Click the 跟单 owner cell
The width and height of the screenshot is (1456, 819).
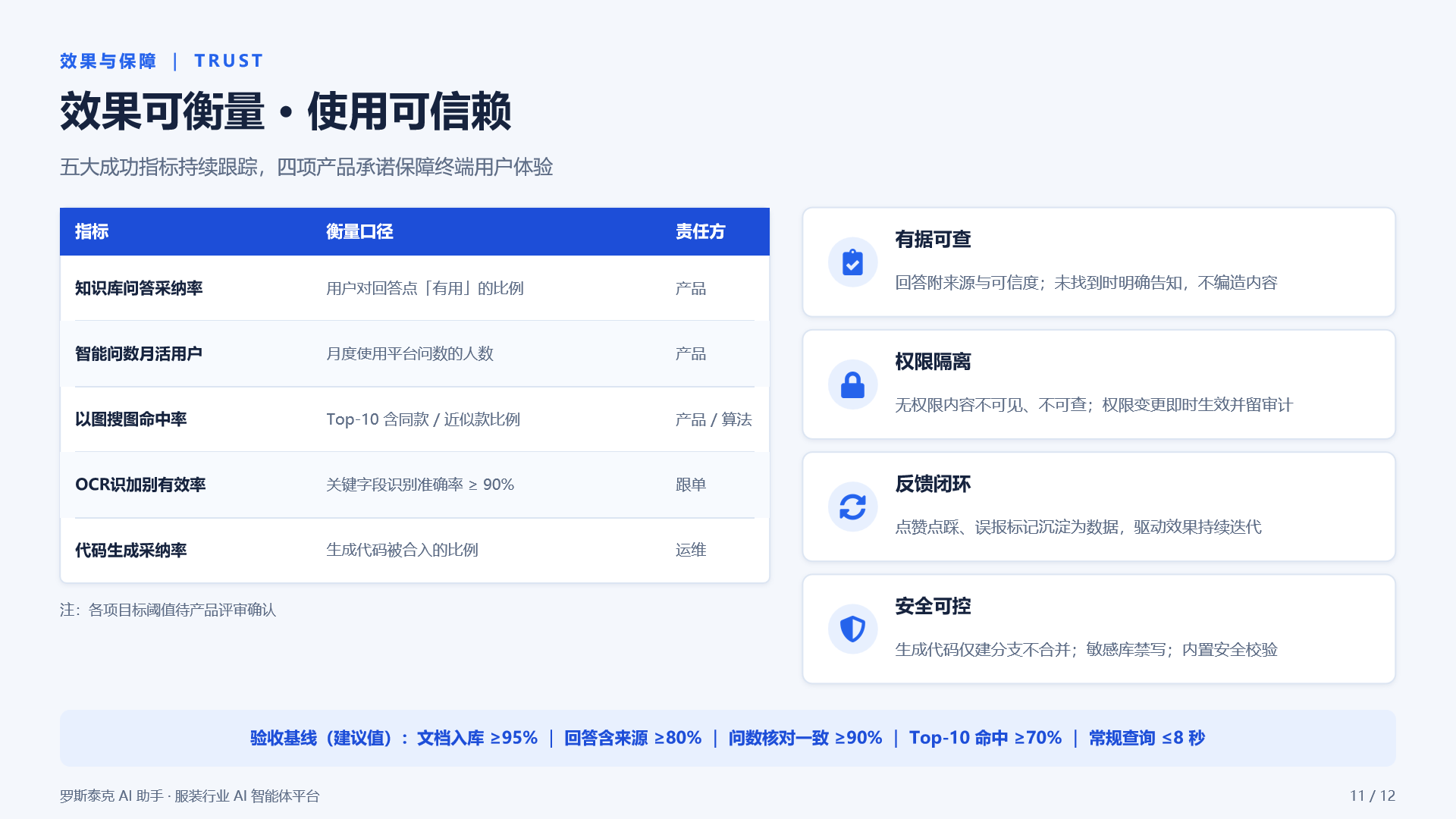point(691,485)
